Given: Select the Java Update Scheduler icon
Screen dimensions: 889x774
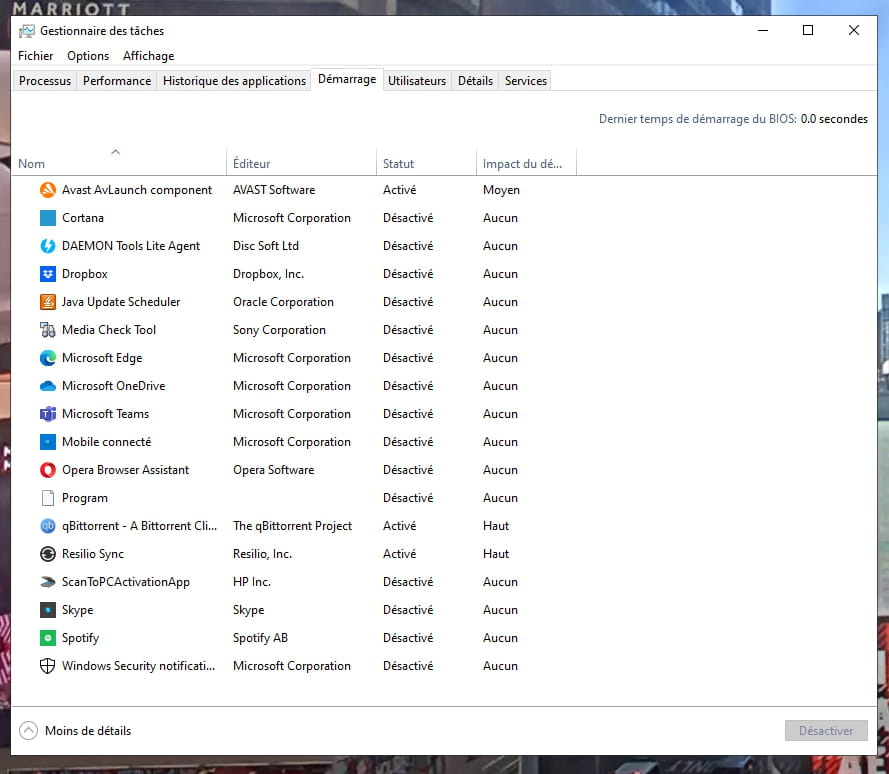Looking at the screenshot, I should (48, 302).
